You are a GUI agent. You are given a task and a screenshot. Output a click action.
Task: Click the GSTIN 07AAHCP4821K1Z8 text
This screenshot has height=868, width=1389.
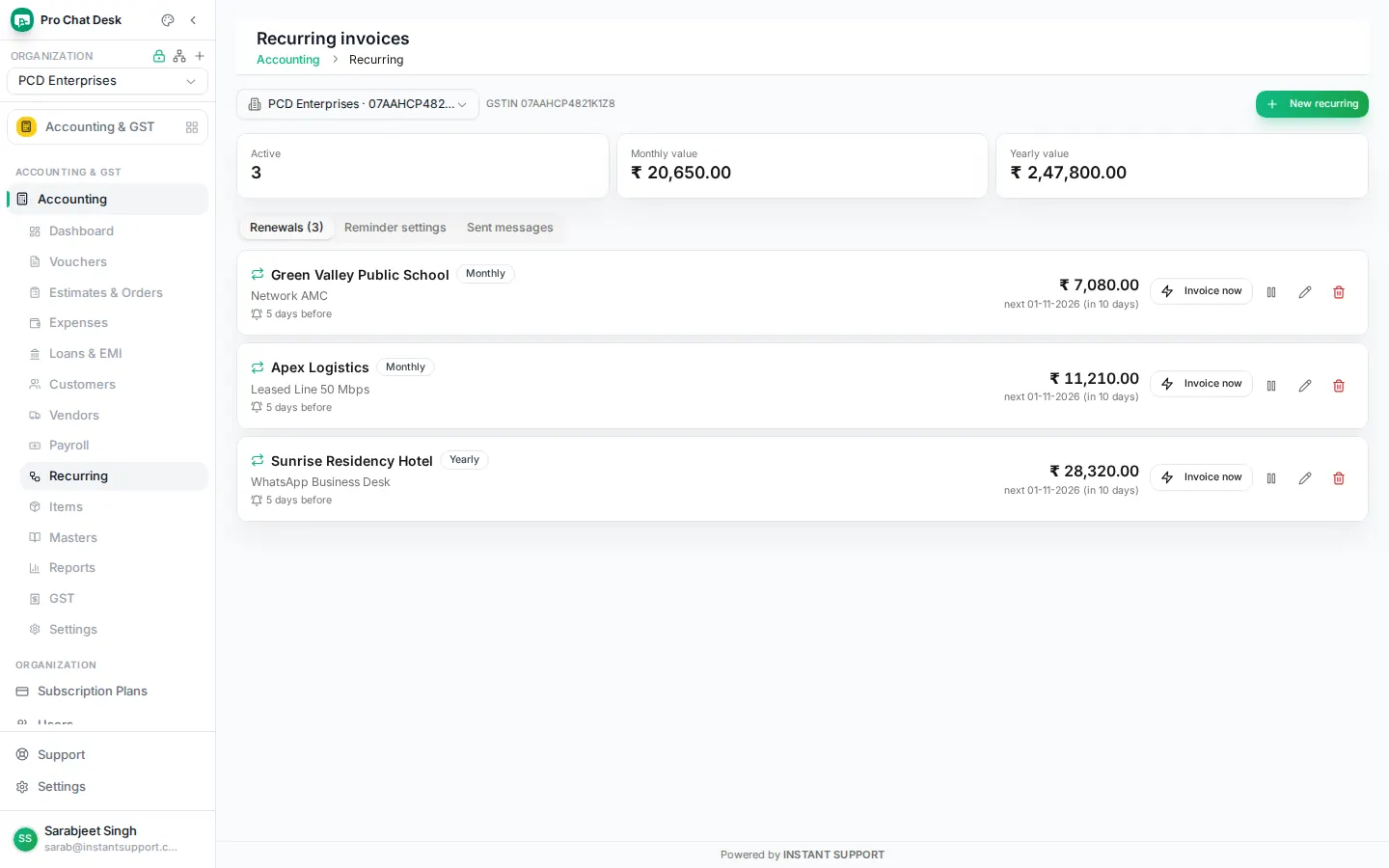click(550, 104)
